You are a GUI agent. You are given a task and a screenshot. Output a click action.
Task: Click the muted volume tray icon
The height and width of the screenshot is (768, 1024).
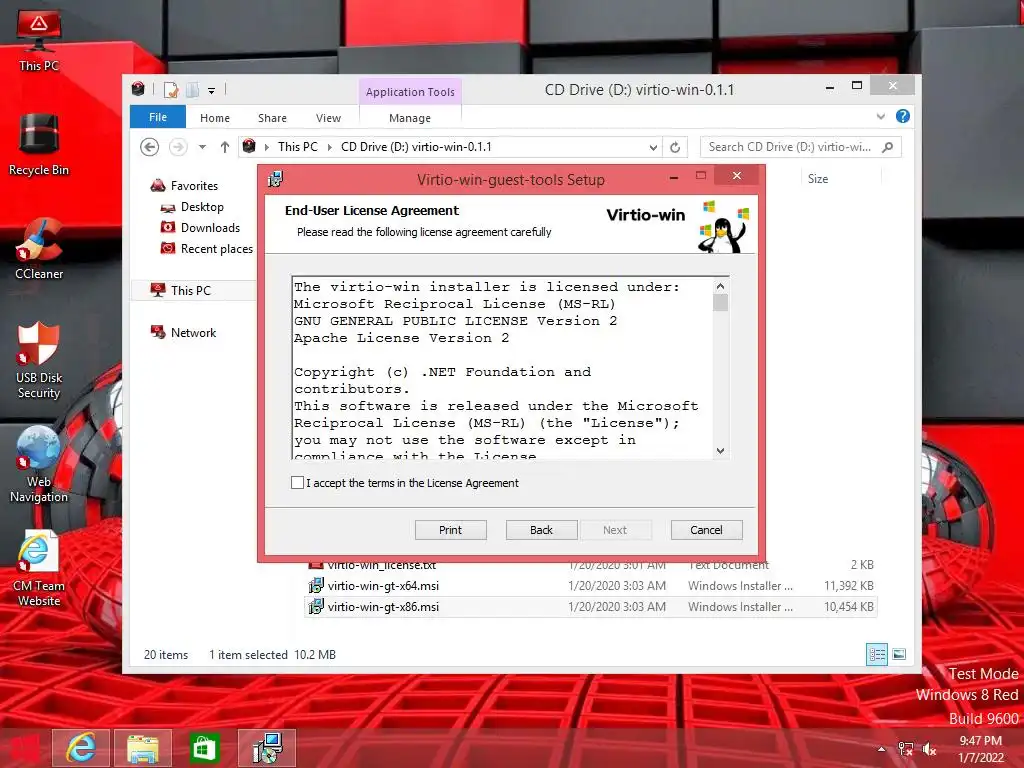click(929, 749)
